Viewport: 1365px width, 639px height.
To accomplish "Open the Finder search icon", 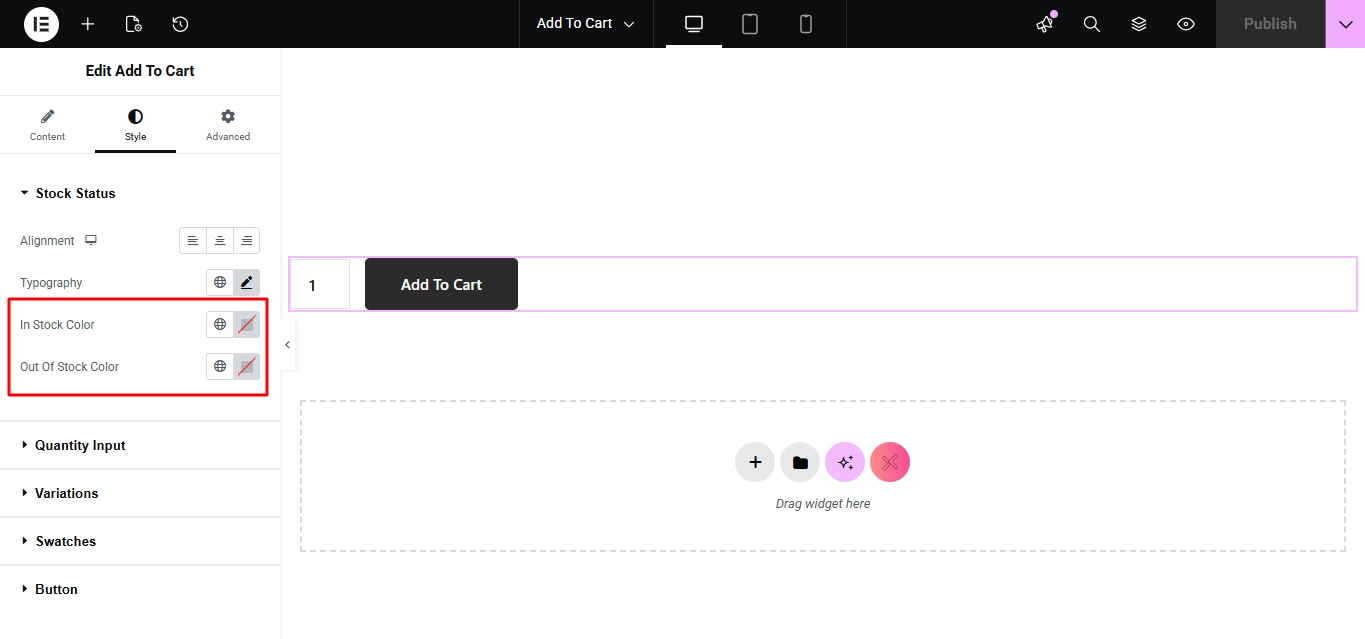I will click(1092, 24).
